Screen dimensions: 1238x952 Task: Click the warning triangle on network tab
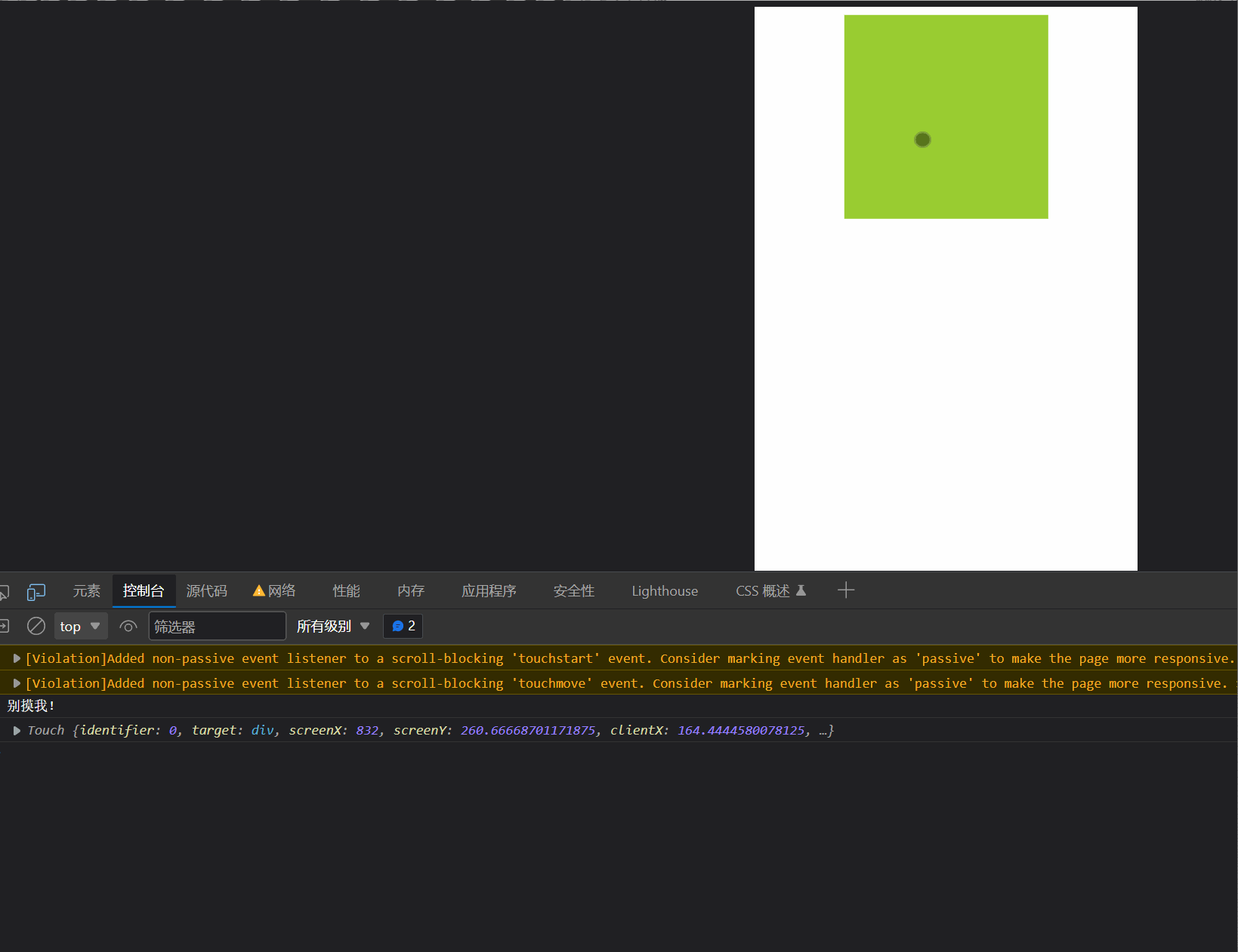[x=258, y=591]
